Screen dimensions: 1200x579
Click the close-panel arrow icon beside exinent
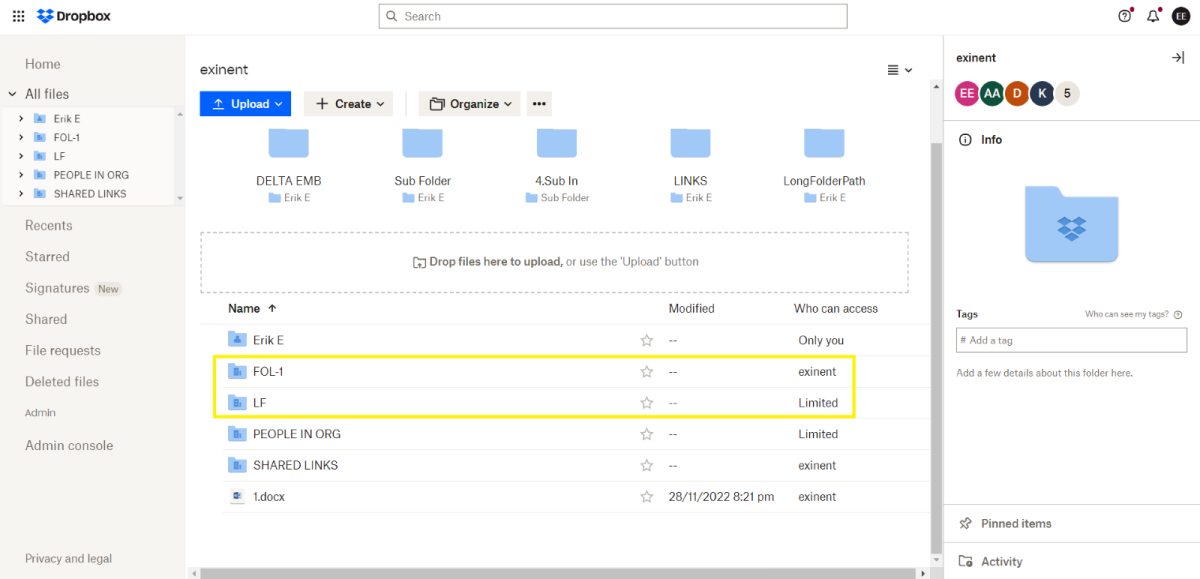click(x=1178, y=57)
